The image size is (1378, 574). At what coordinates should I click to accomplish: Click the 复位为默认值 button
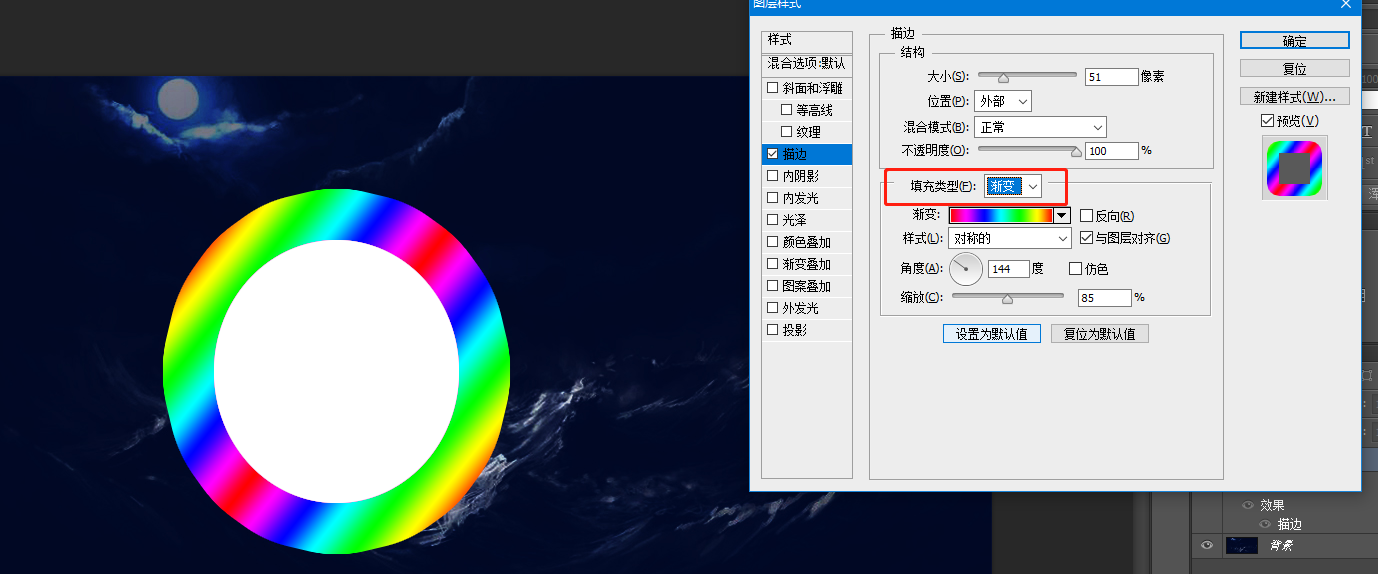point(1100,334)
